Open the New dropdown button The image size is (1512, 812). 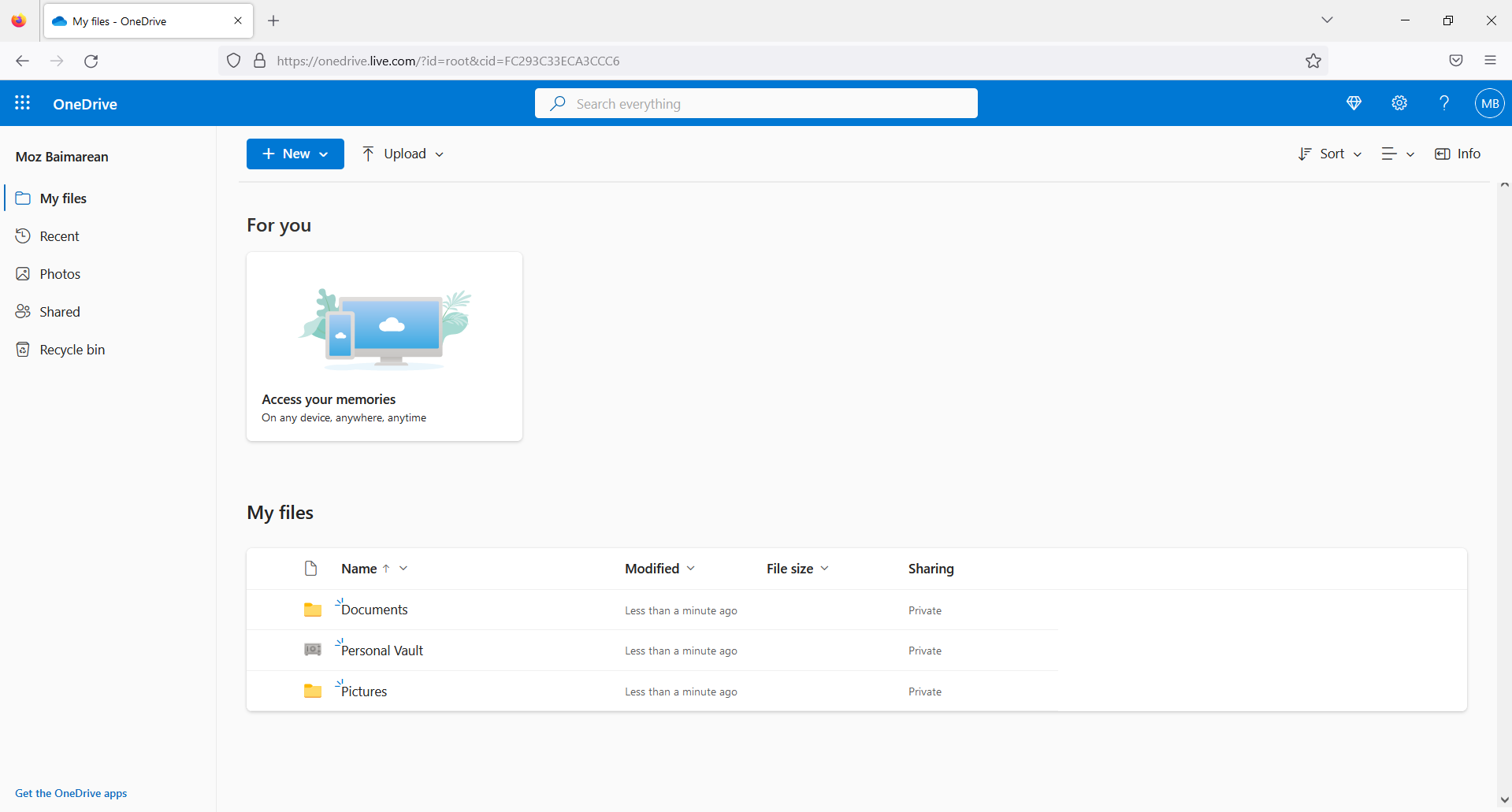coord(295,154)
